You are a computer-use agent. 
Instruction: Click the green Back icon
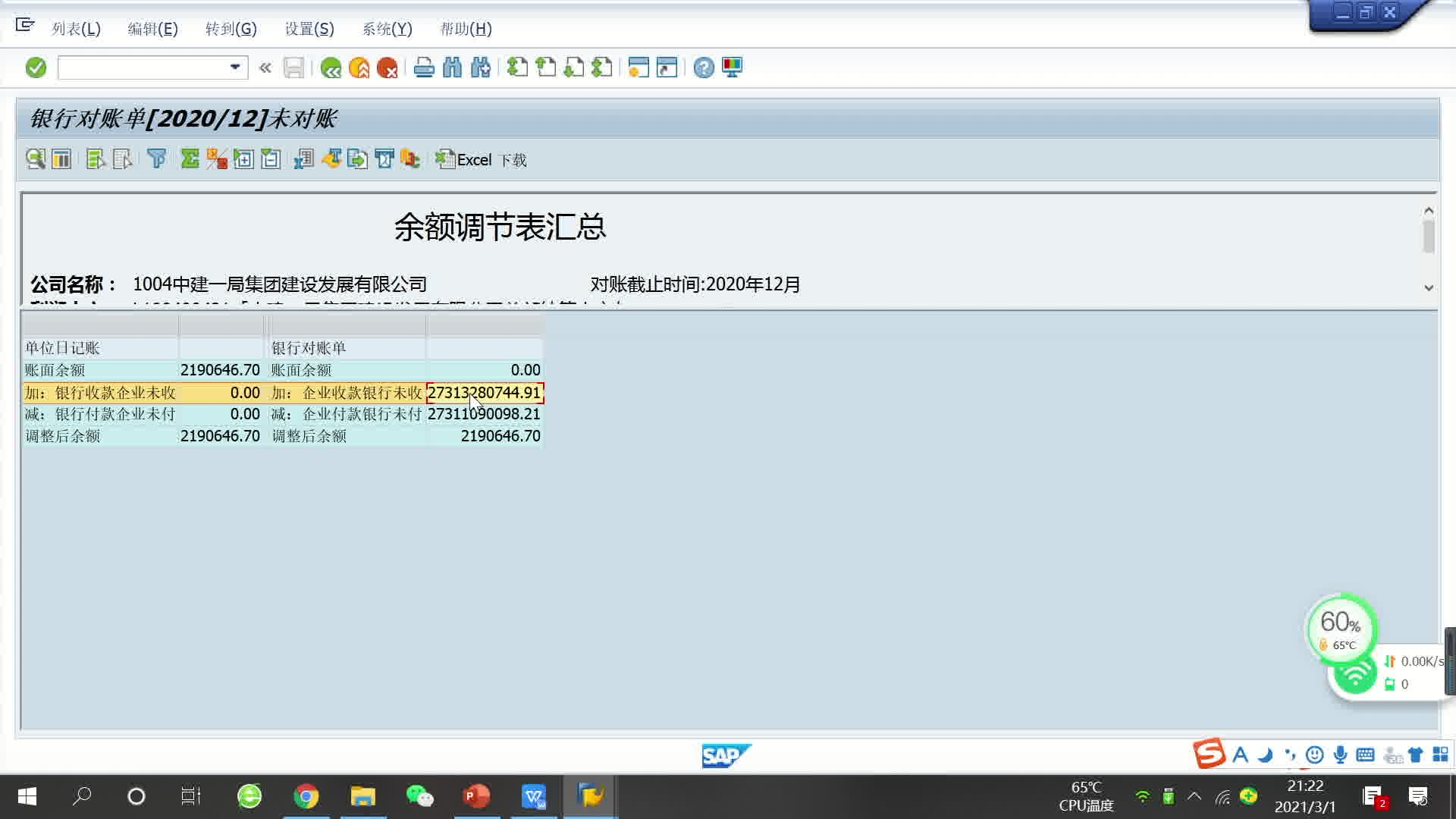(x=331, y=68)
